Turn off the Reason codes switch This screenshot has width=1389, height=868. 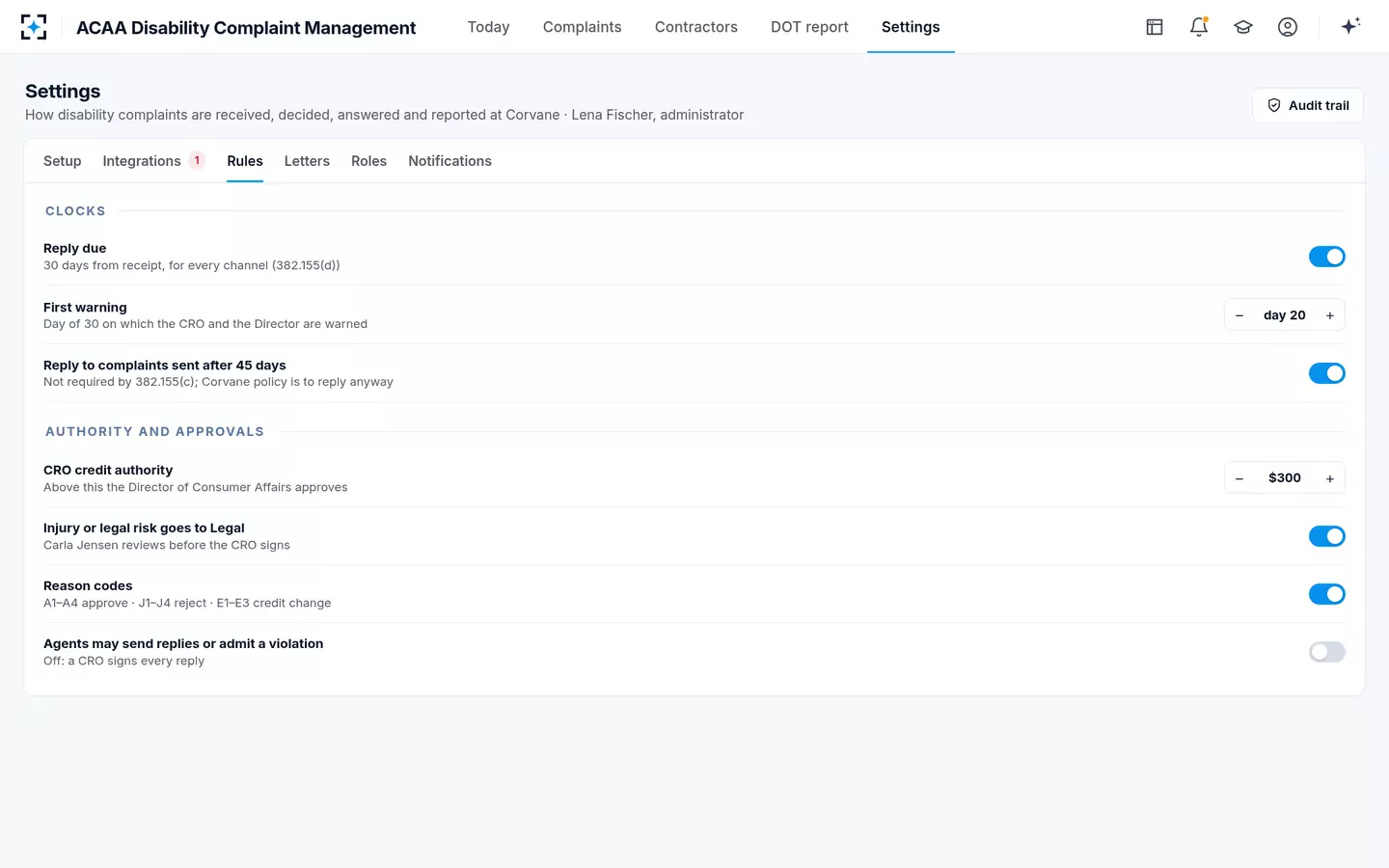click(1326, 594)
